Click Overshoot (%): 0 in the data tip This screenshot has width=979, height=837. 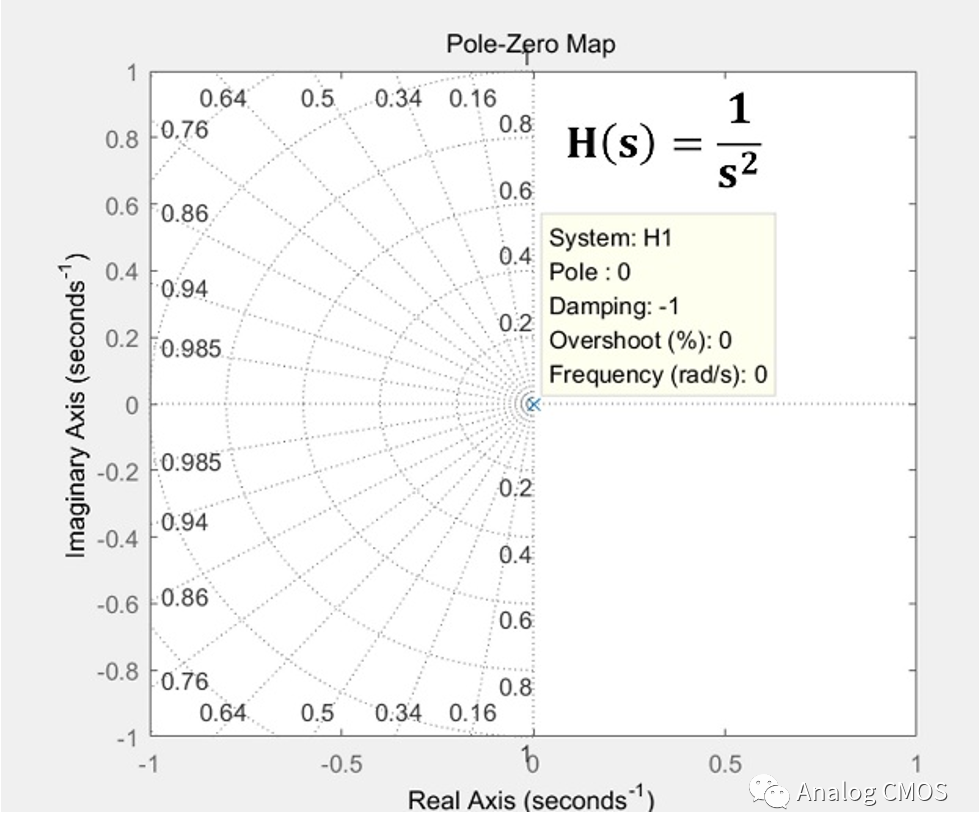pos(640,340)
